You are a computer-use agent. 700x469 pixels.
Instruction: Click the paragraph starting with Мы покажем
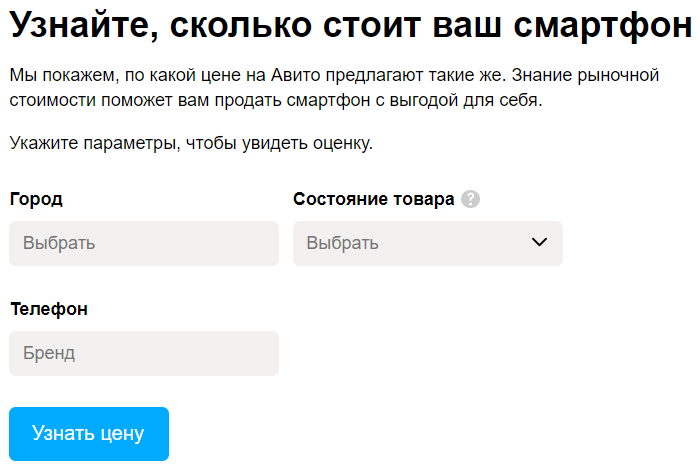pyautogui.click(x=334, y=87)
